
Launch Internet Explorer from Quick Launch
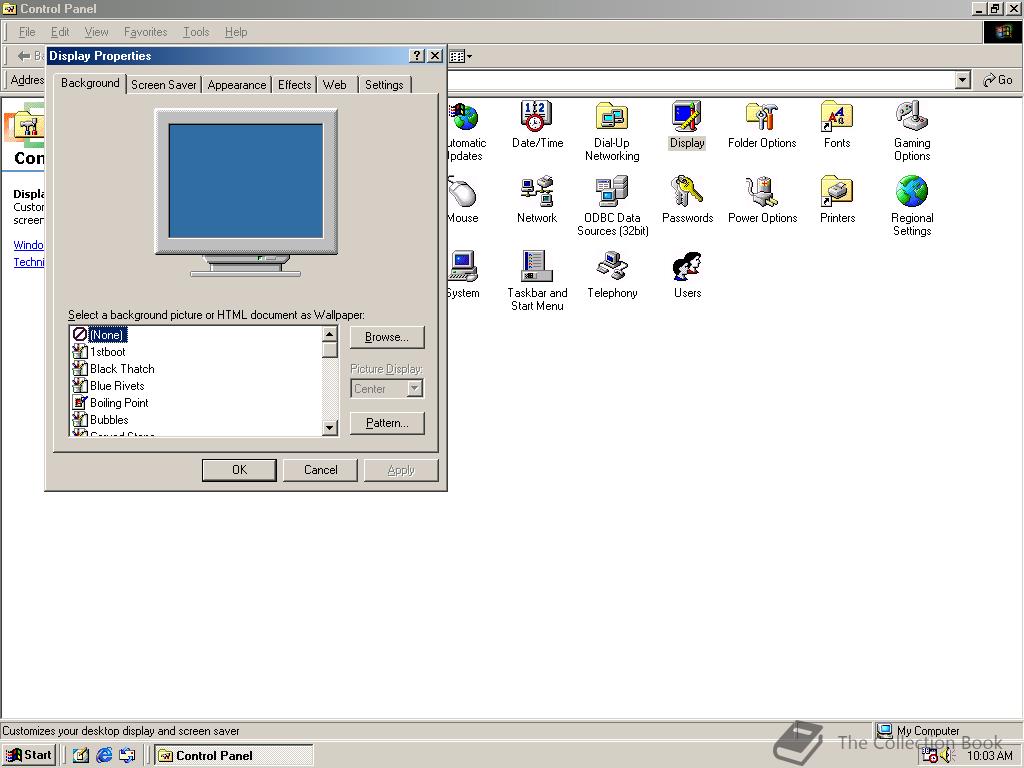coord(104,756)
